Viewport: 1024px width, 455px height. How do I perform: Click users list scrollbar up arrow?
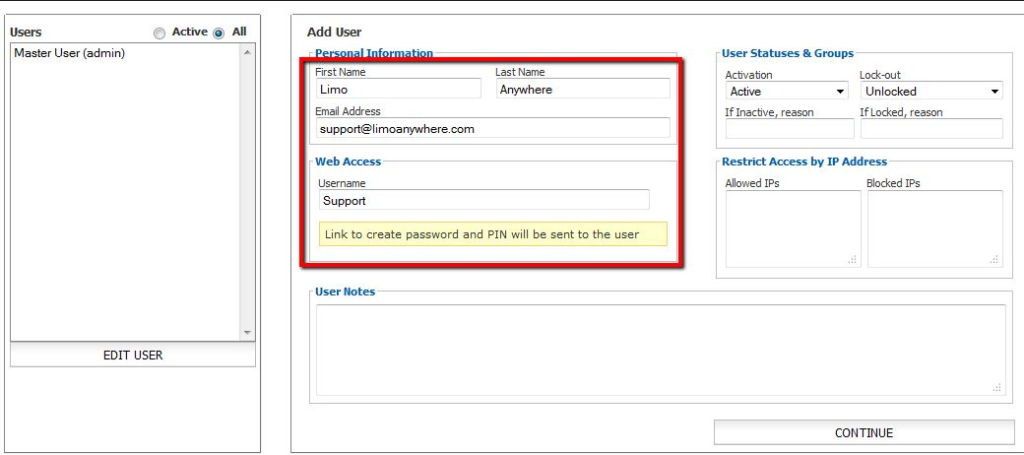pos(248,53)
